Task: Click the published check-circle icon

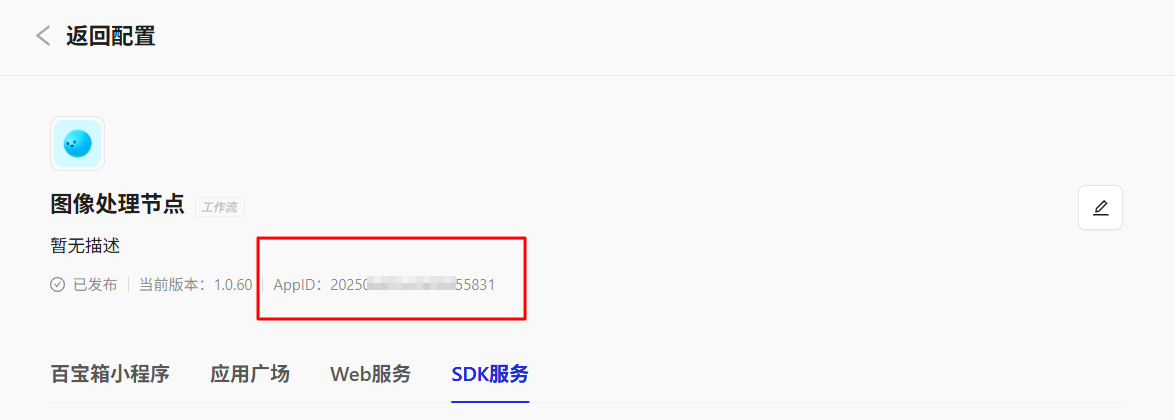Action: tap(58, 285)
